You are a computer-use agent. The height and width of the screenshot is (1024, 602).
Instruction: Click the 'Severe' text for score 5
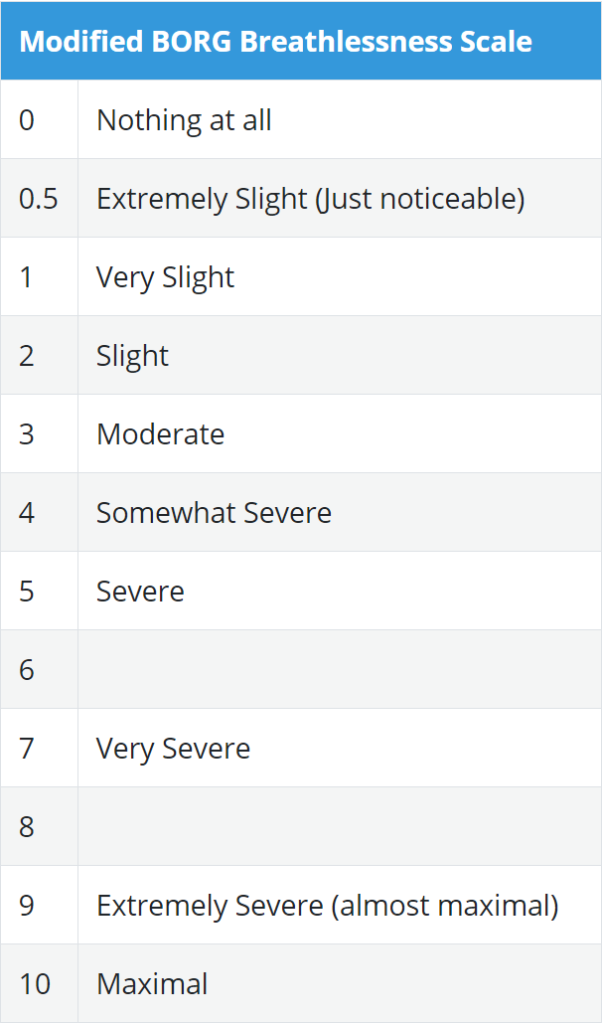click(140, 591)
